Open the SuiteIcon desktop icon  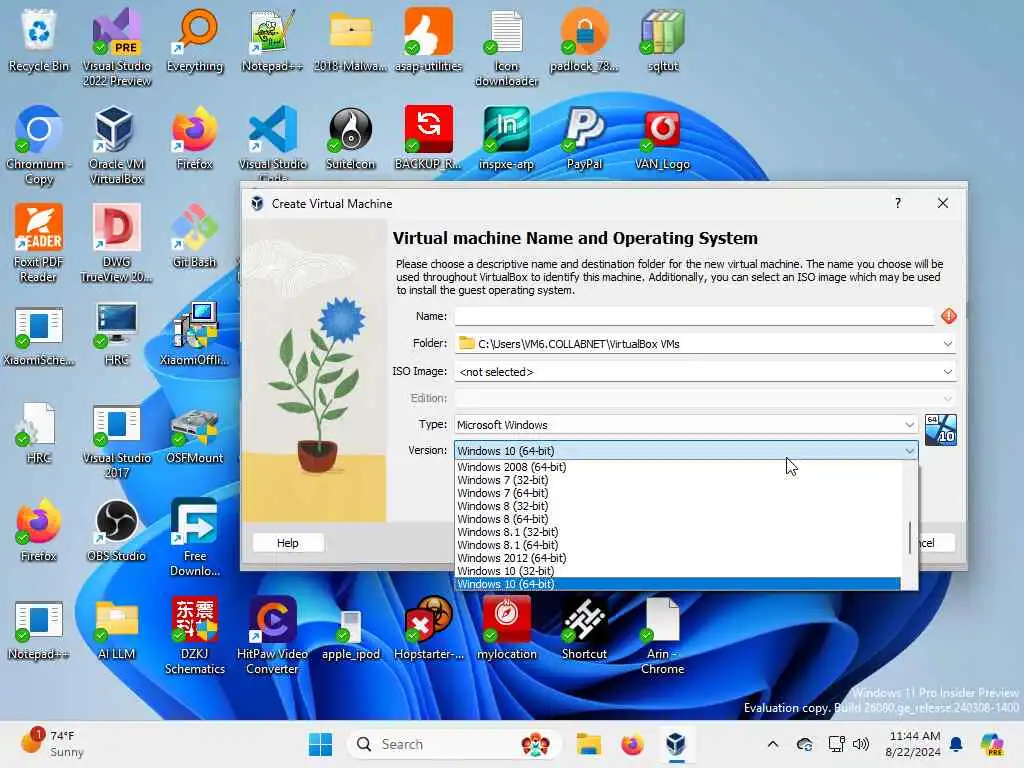[x=351, y=138]
